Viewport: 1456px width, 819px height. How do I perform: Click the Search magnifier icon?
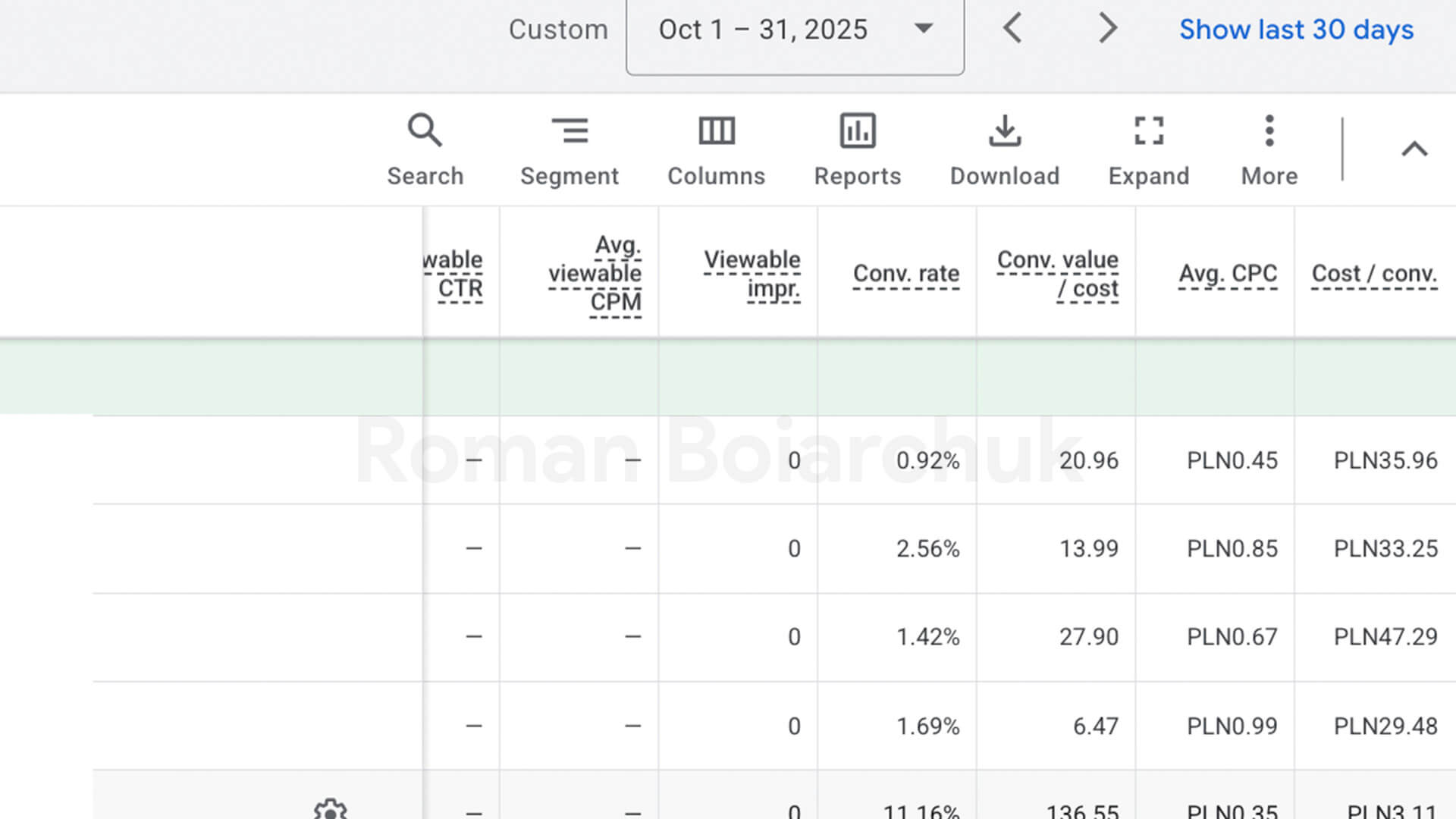[x=425, y=130]
